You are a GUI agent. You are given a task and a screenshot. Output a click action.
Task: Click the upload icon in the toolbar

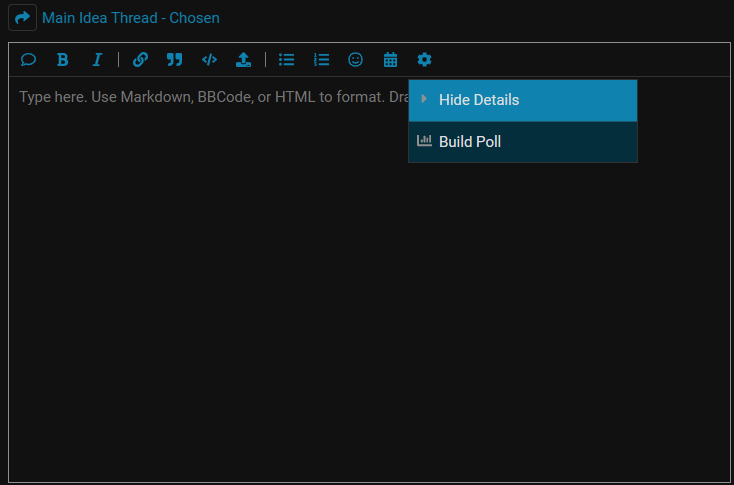[243, 60]
